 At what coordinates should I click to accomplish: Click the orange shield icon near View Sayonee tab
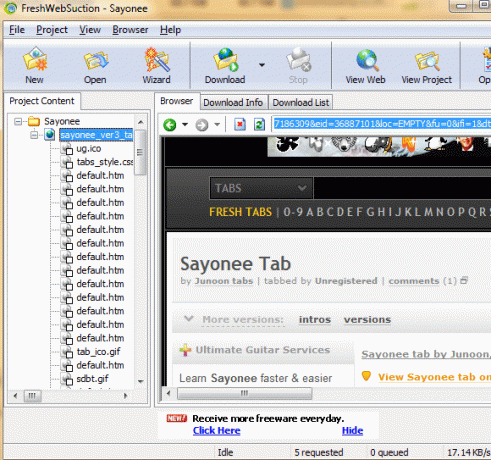[x=366, y=376]
